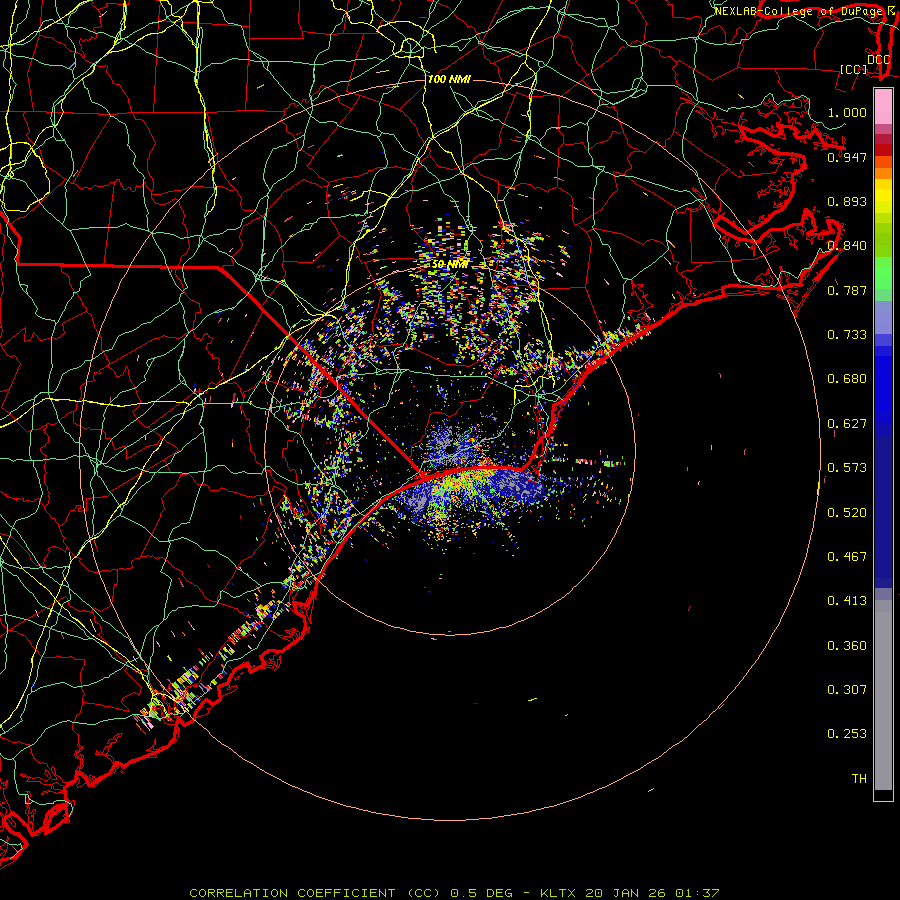Click the 50 NMI range ring label
The height and width of the screenshot is (900, 900).
pos(449,265)
